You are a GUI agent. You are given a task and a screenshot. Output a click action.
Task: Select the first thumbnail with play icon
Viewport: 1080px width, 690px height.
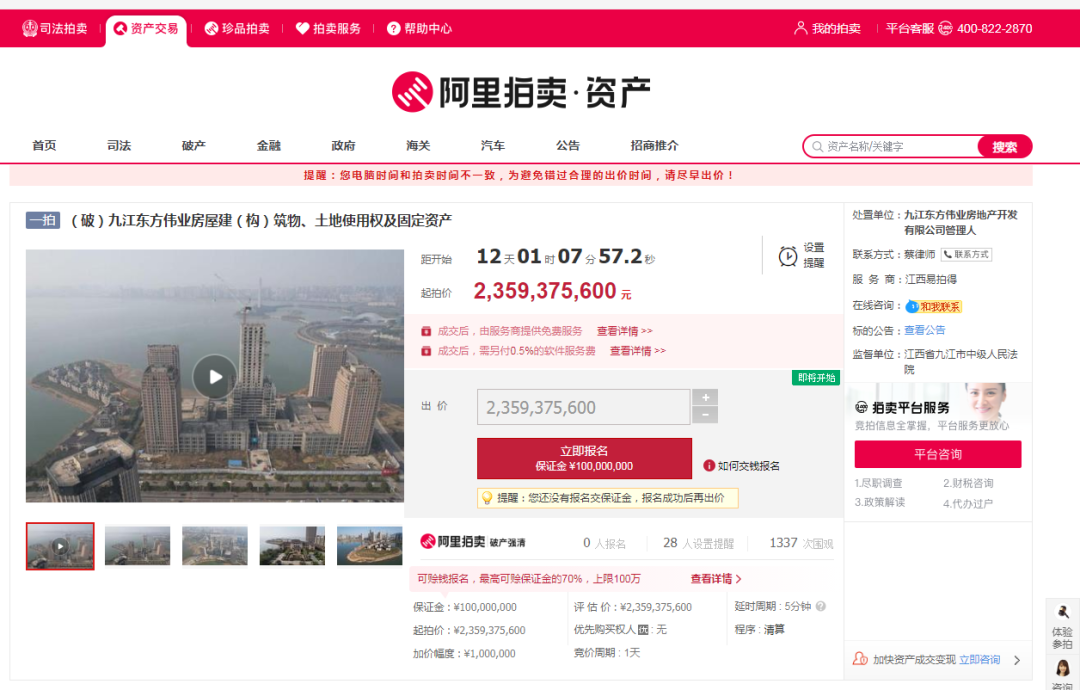click(60, 546)
